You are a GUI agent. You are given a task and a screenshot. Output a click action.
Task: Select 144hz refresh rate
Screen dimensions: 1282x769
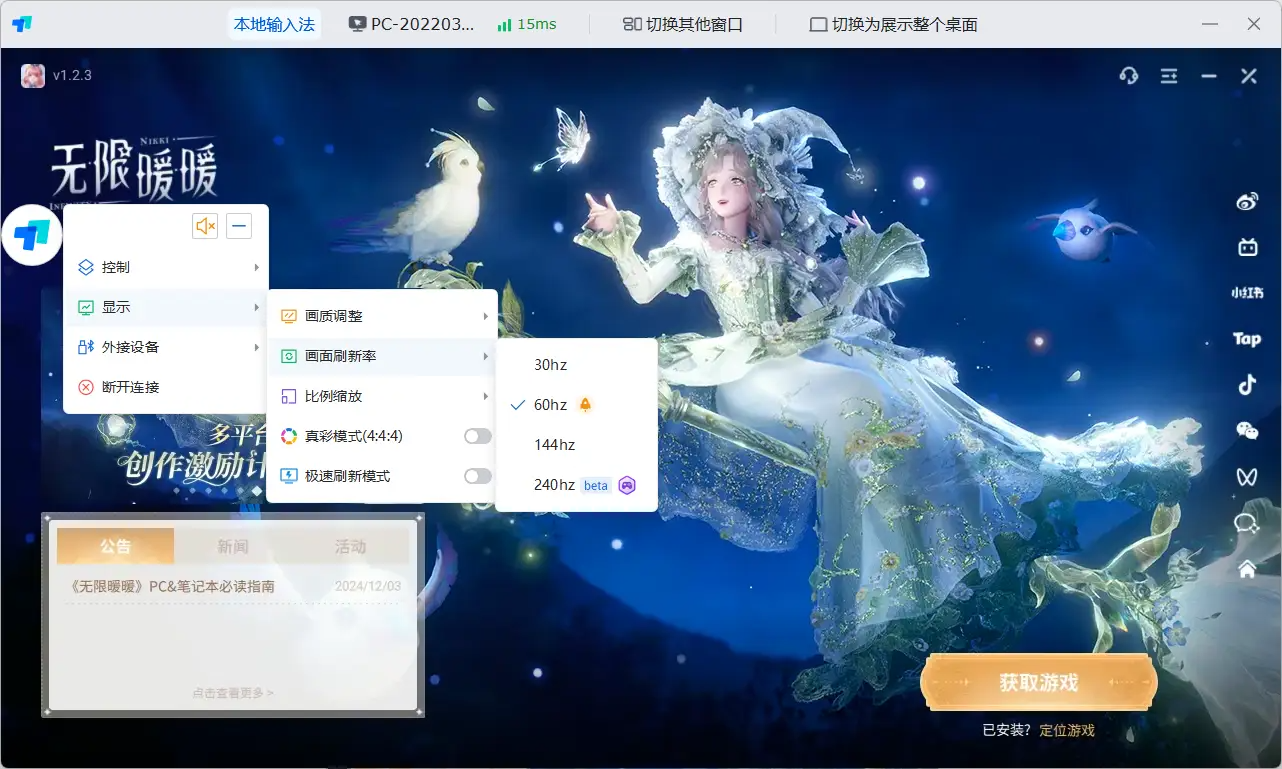(576, 445)
